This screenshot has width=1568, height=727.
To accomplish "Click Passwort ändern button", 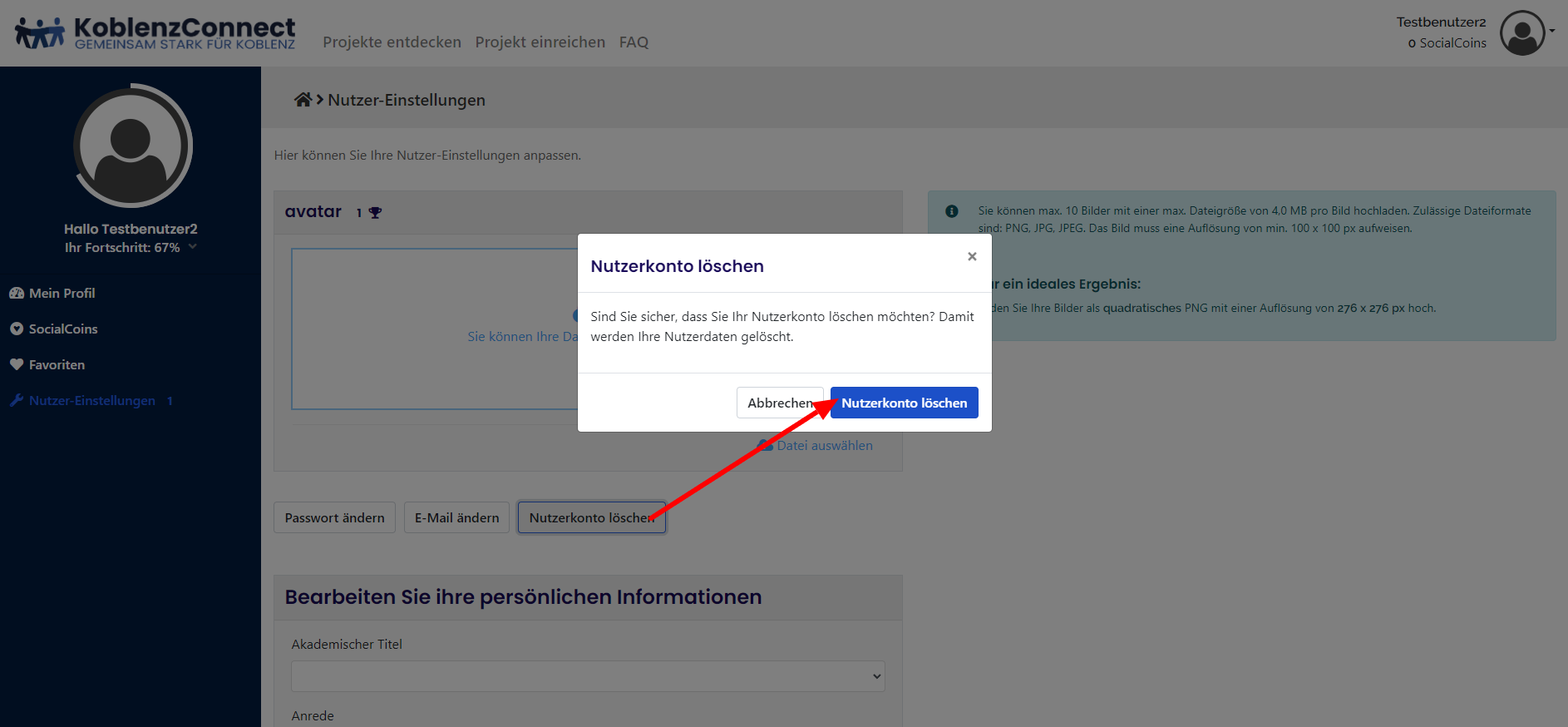I will point(334,517).
